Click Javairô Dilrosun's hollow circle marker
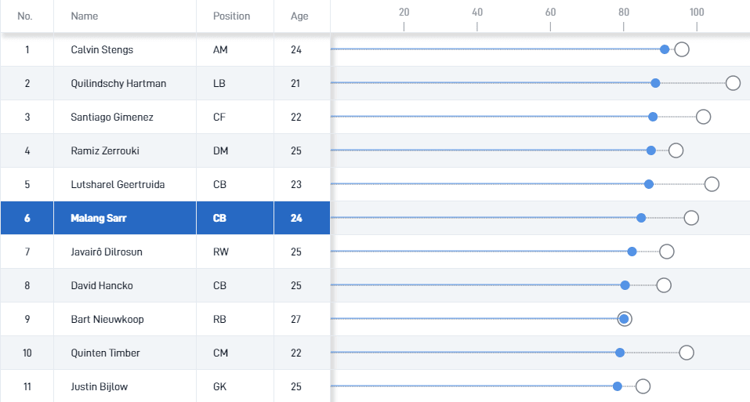The width and height of the screenshot is (750, 402). point(667,251)
